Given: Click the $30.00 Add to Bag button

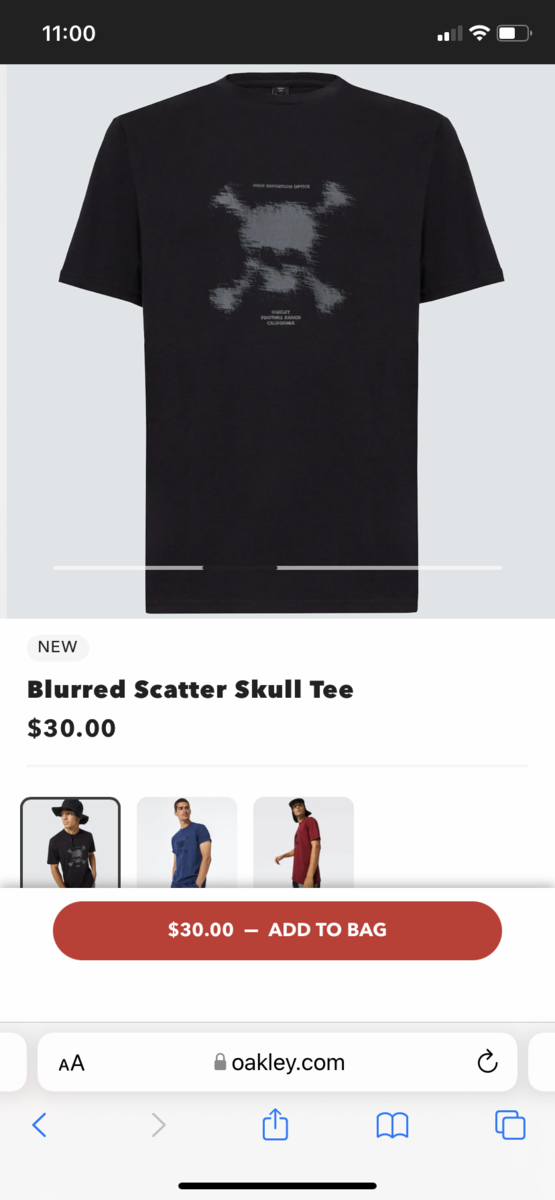Looking at the screenshot, I should point(277,930).
